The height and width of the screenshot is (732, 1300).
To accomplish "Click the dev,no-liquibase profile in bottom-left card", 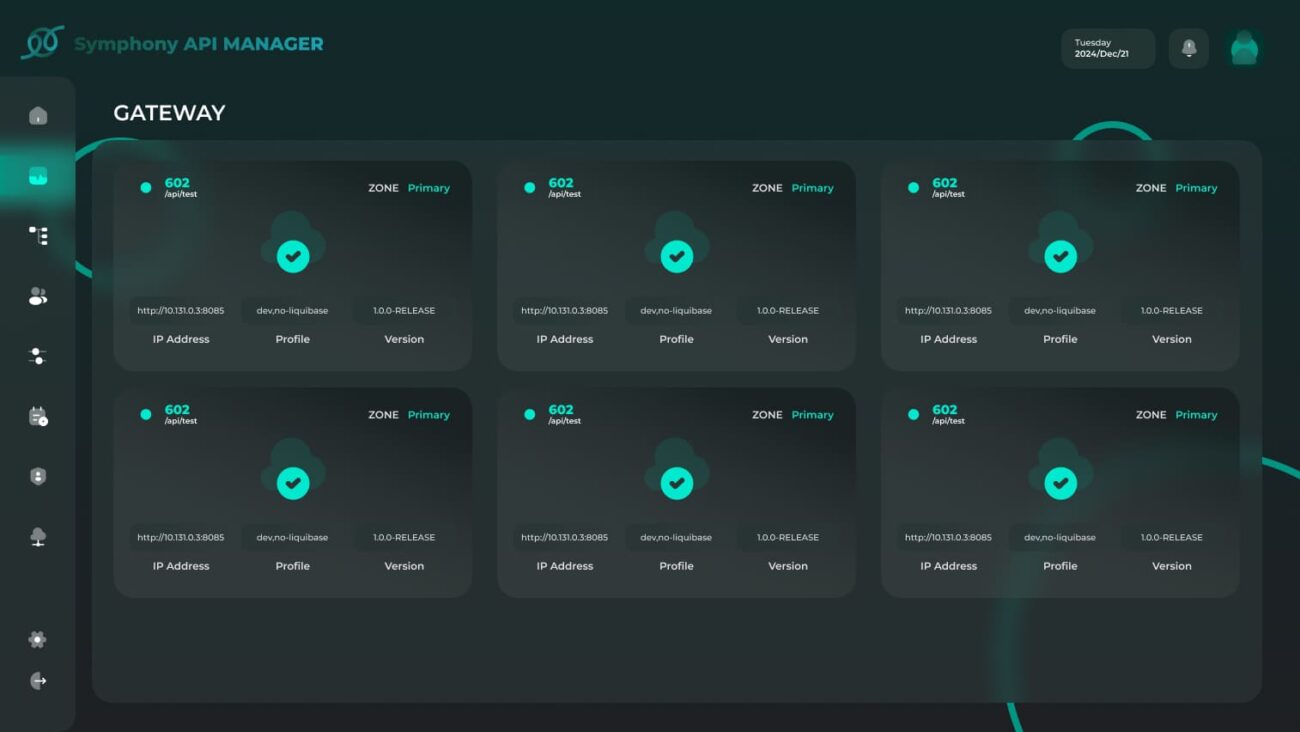I will (x=292, y=538).
